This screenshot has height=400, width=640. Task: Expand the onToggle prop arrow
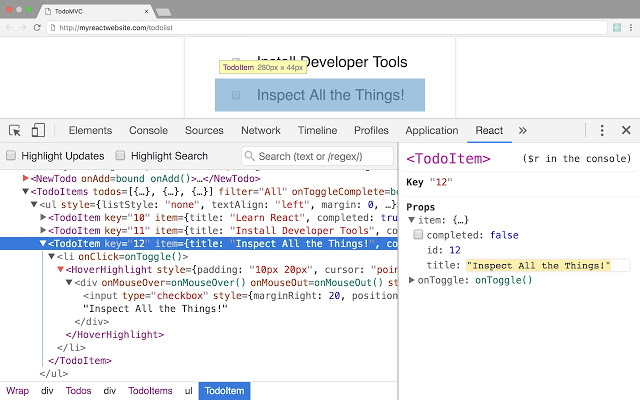pos(411,280)
